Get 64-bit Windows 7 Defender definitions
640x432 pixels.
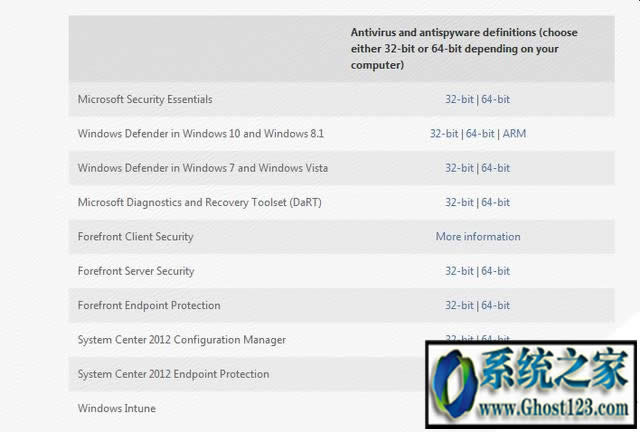495,168
